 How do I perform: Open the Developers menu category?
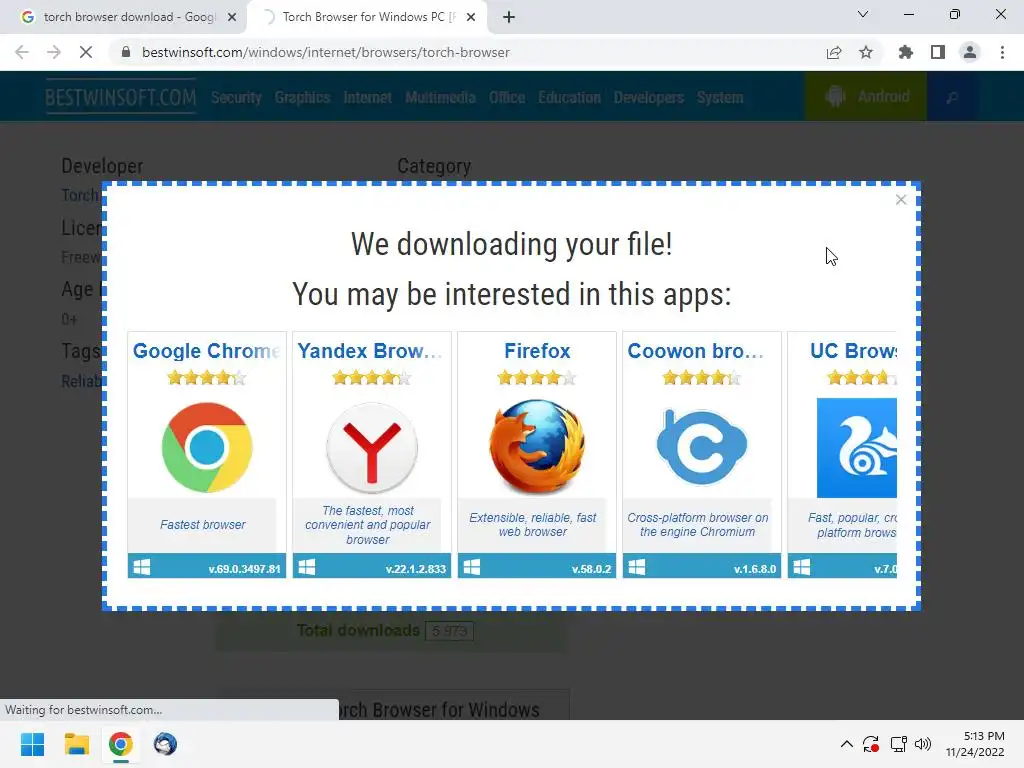click(x=648, y=97)
